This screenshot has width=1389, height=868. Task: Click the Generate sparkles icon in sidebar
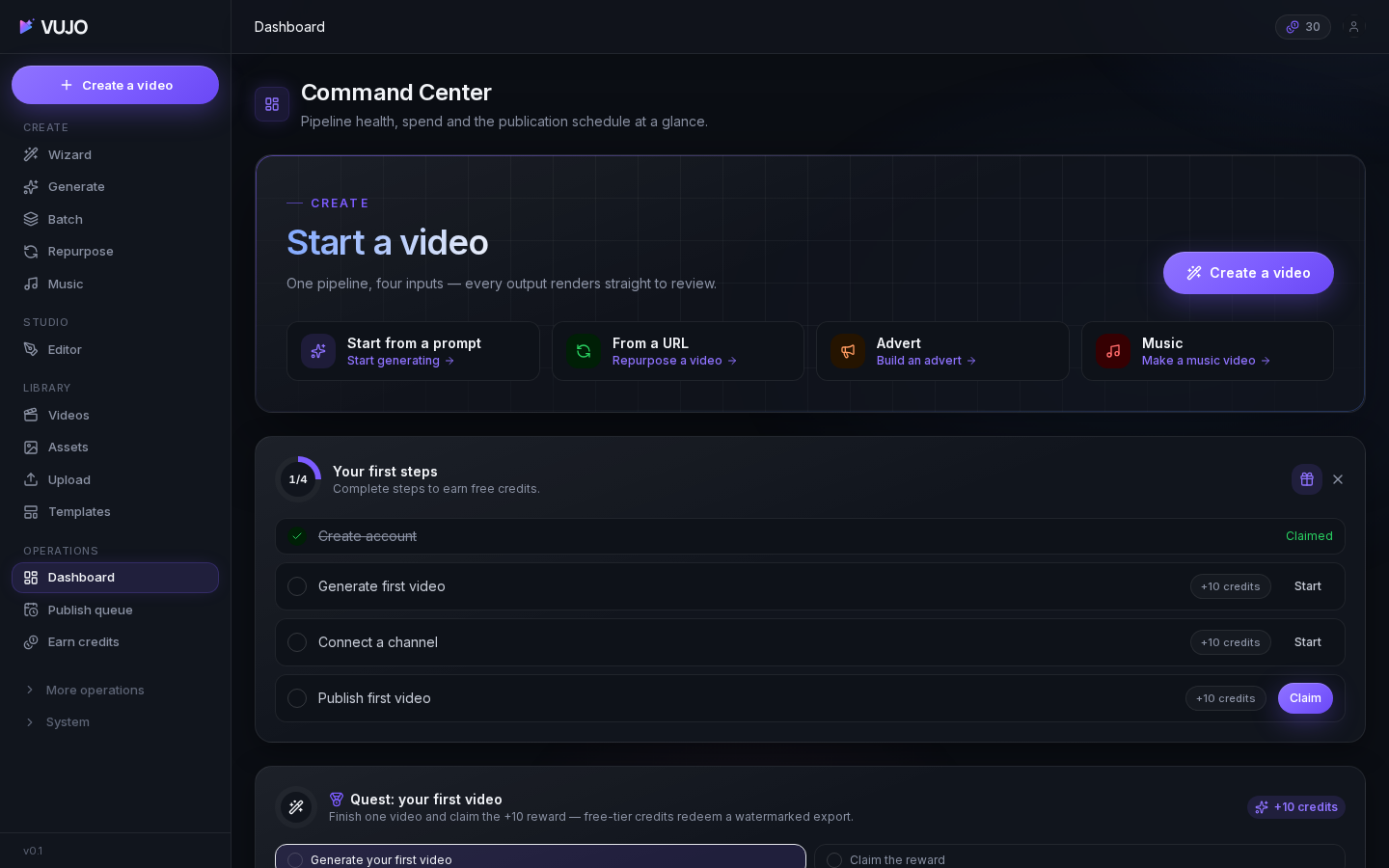coord(31,187)
